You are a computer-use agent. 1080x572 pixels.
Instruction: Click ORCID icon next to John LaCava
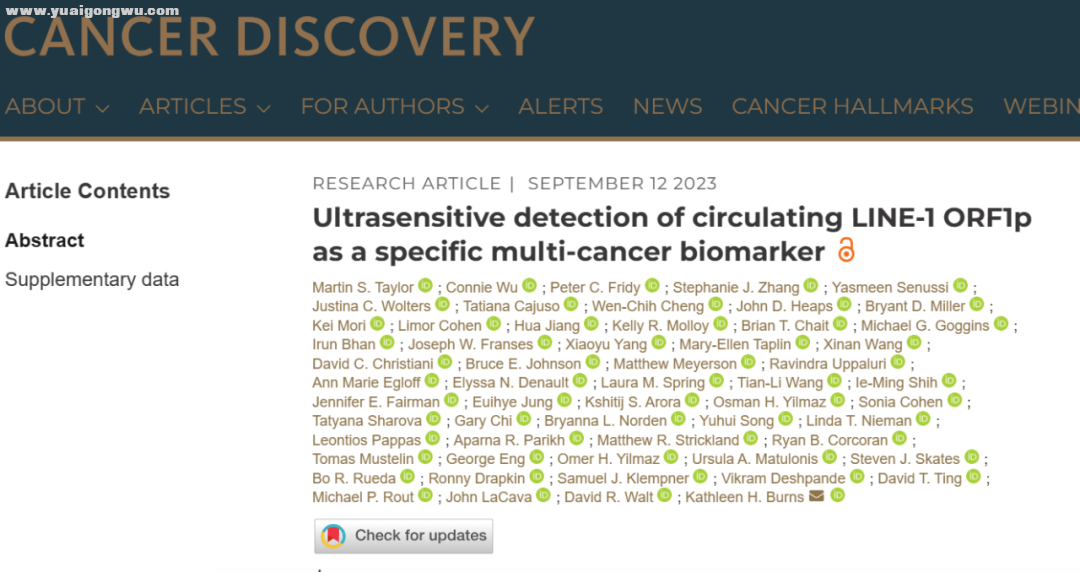[x=543, y=495]
